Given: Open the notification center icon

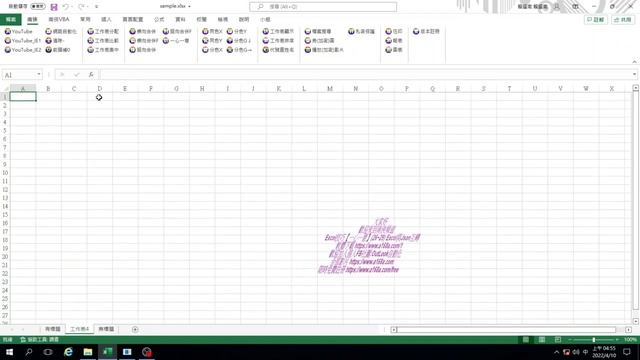Looking at the screenshot, I should (x=627, y=352).
